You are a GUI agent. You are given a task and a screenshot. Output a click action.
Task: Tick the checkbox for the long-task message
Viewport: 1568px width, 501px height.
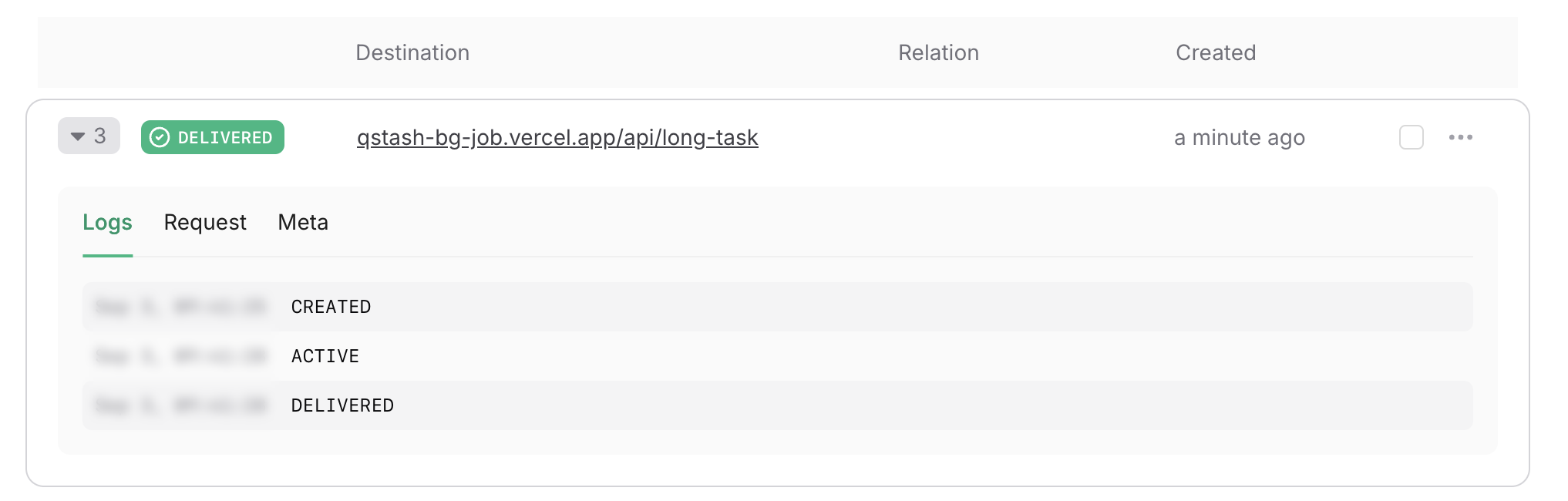pyautogui.click(x=1411, y=137)
